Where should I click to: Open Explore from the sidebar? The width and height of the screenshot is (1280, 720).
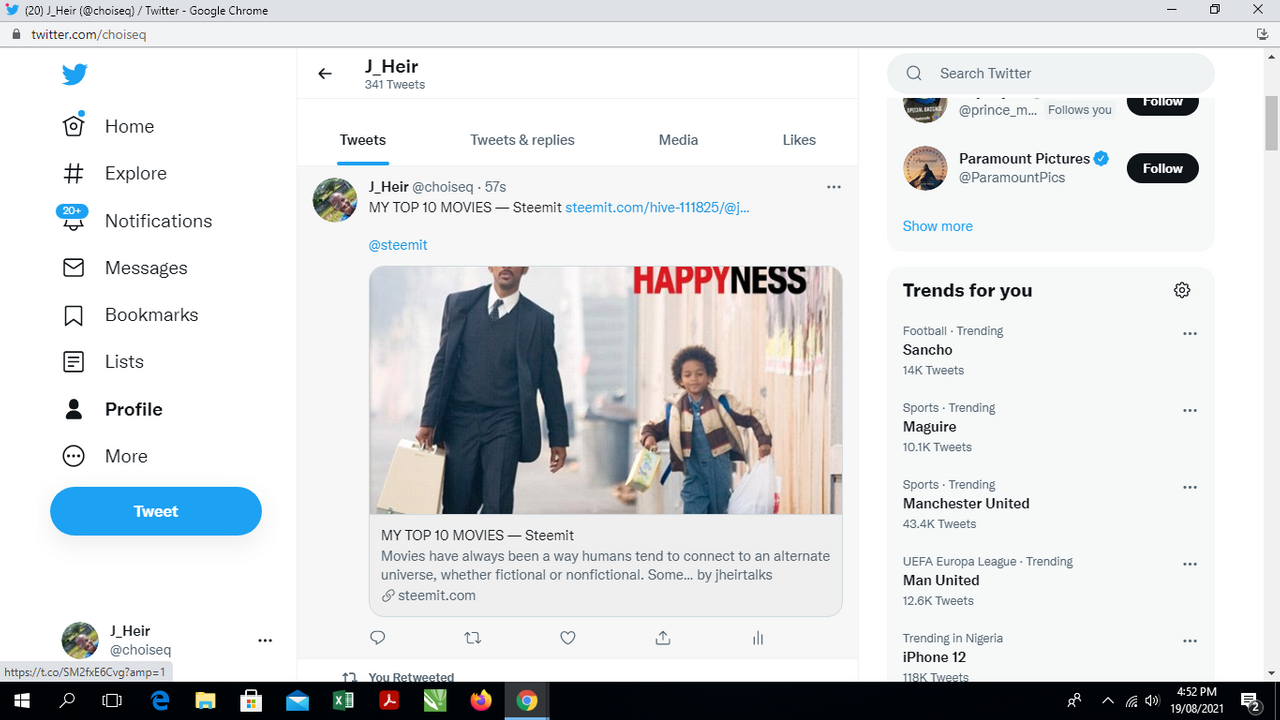point(114,173)
